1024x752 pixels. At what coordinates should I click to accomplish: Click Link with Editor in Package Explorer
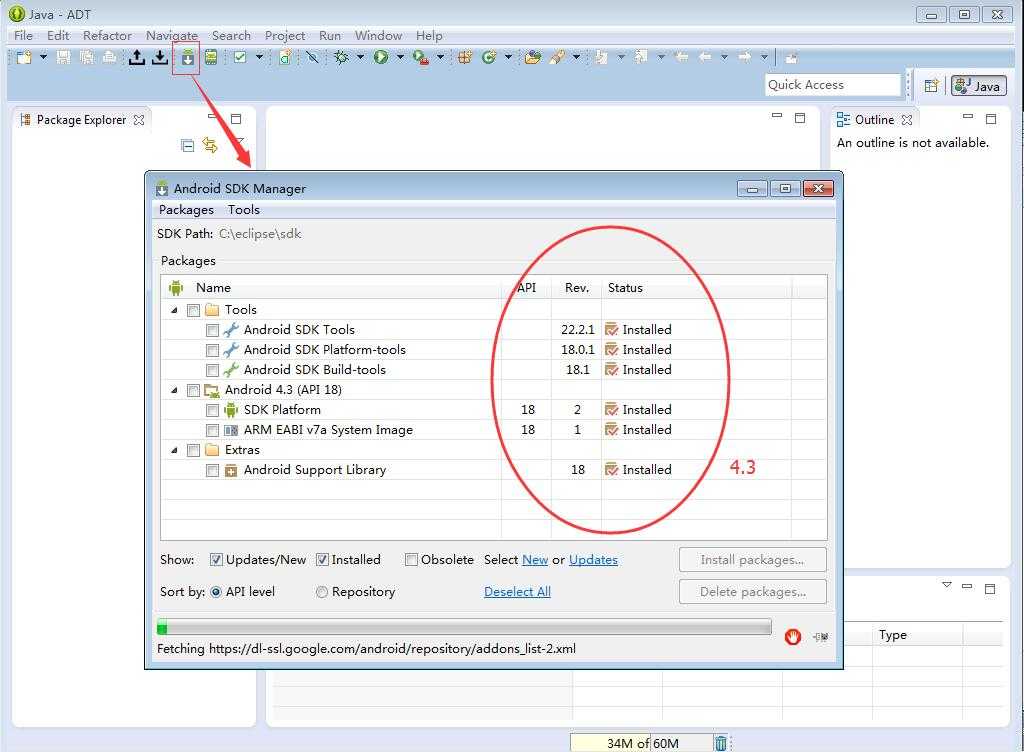tap(210, 144)
